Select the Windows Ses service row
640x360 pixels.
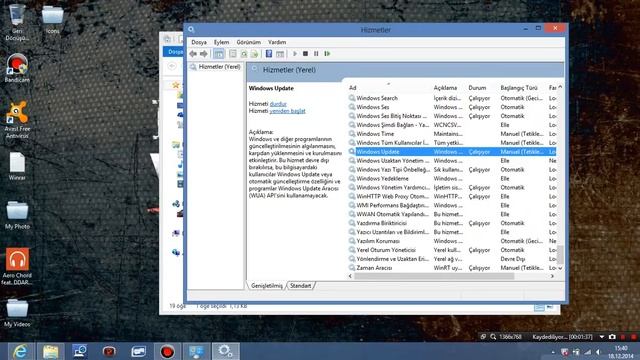451,107
